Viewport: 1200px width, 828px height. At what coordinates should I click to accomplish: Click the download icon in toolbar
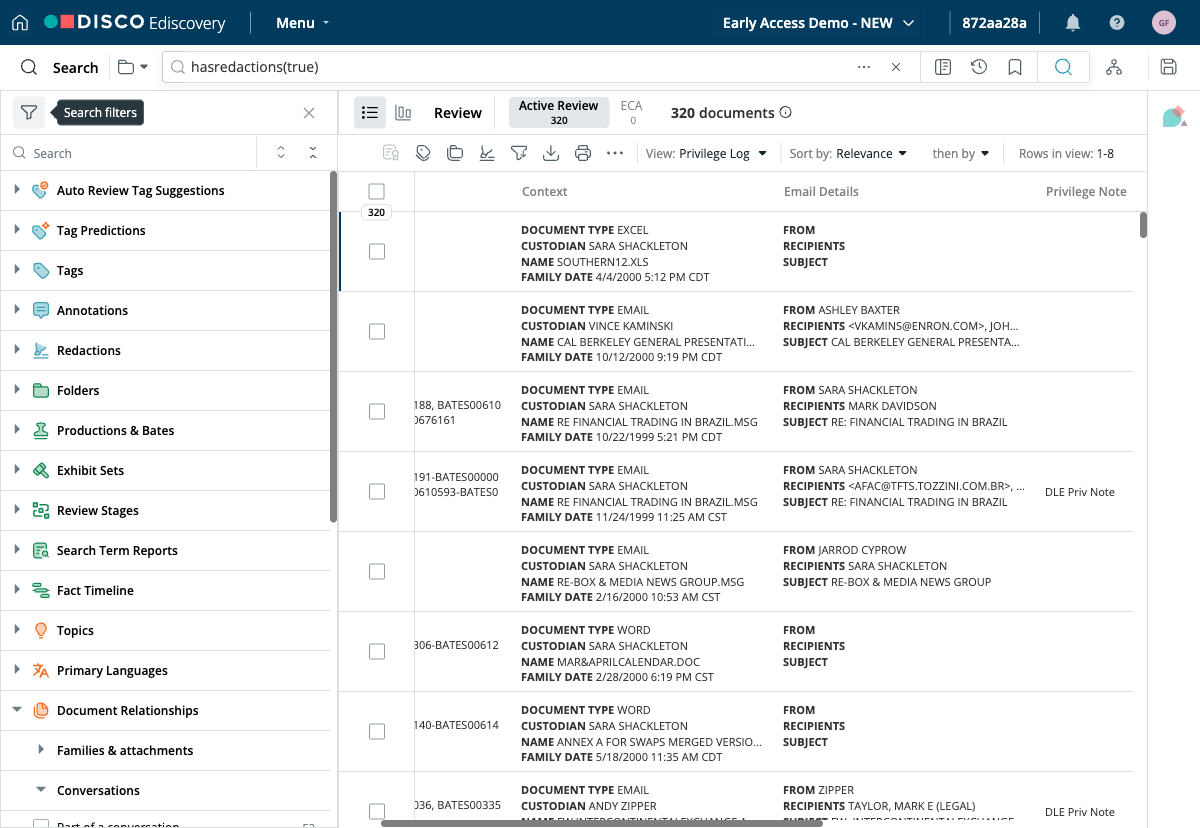click(550, 153)
